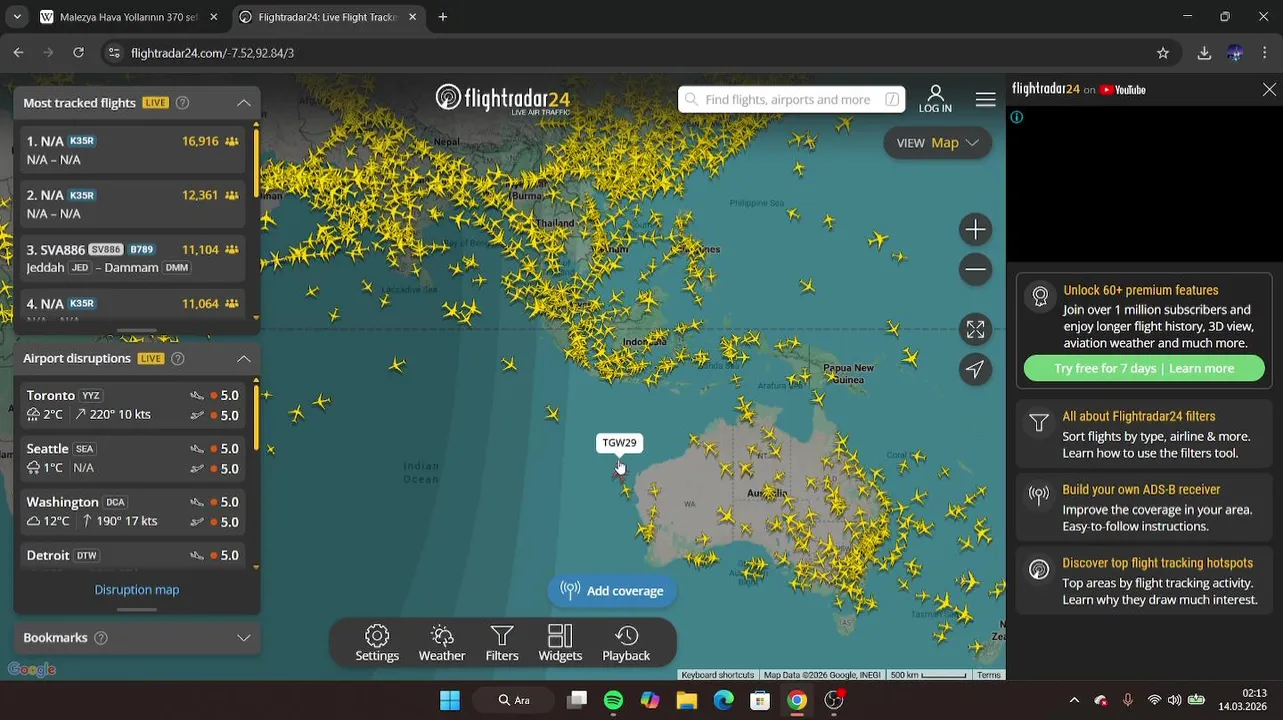Click Try free for 7 days button
Viewport: 1283px width, 720px height.
click(1144, 368)
